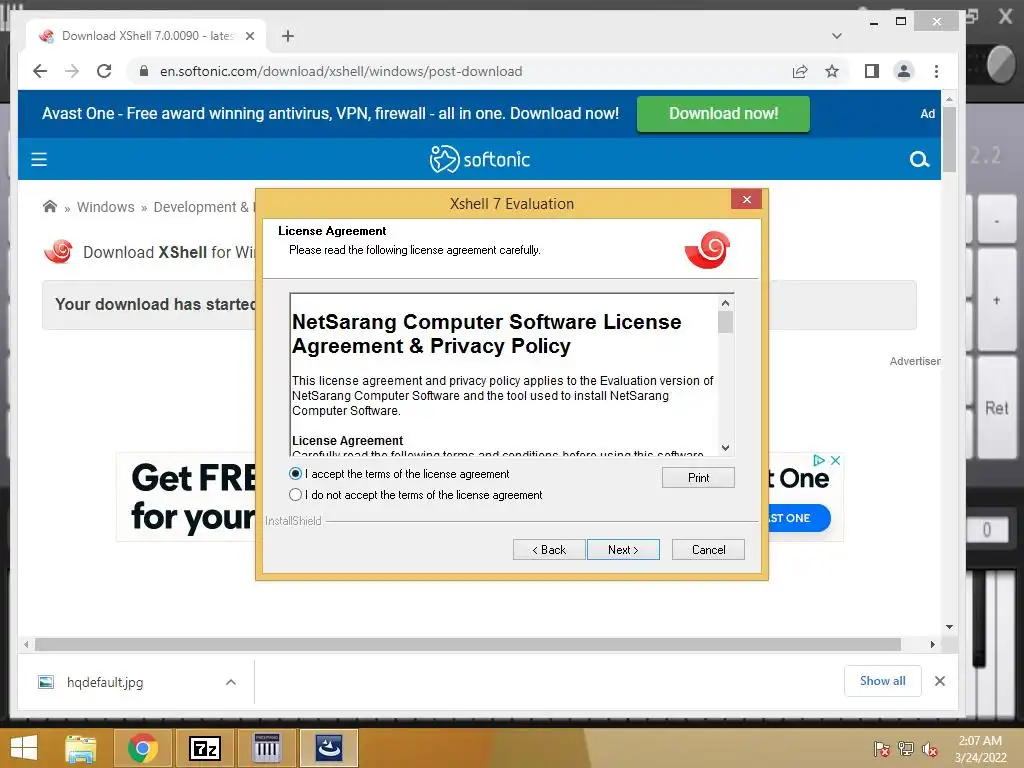Screen dimensions: 1024x768
Task: Select 'I do not accept the terms' option
Action: point(295,494)
